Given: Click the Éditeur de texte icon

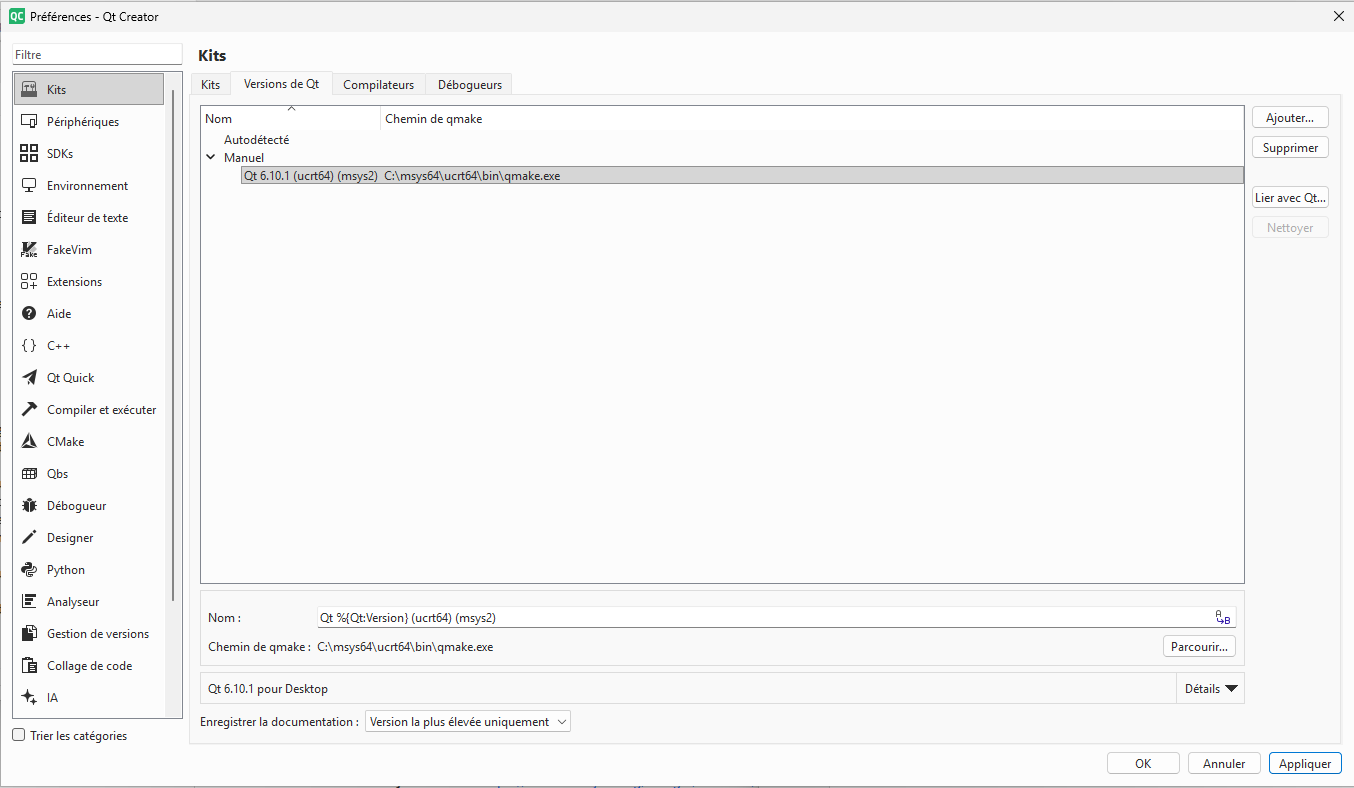Looking at the screenshot, I should tap(29, 217).
